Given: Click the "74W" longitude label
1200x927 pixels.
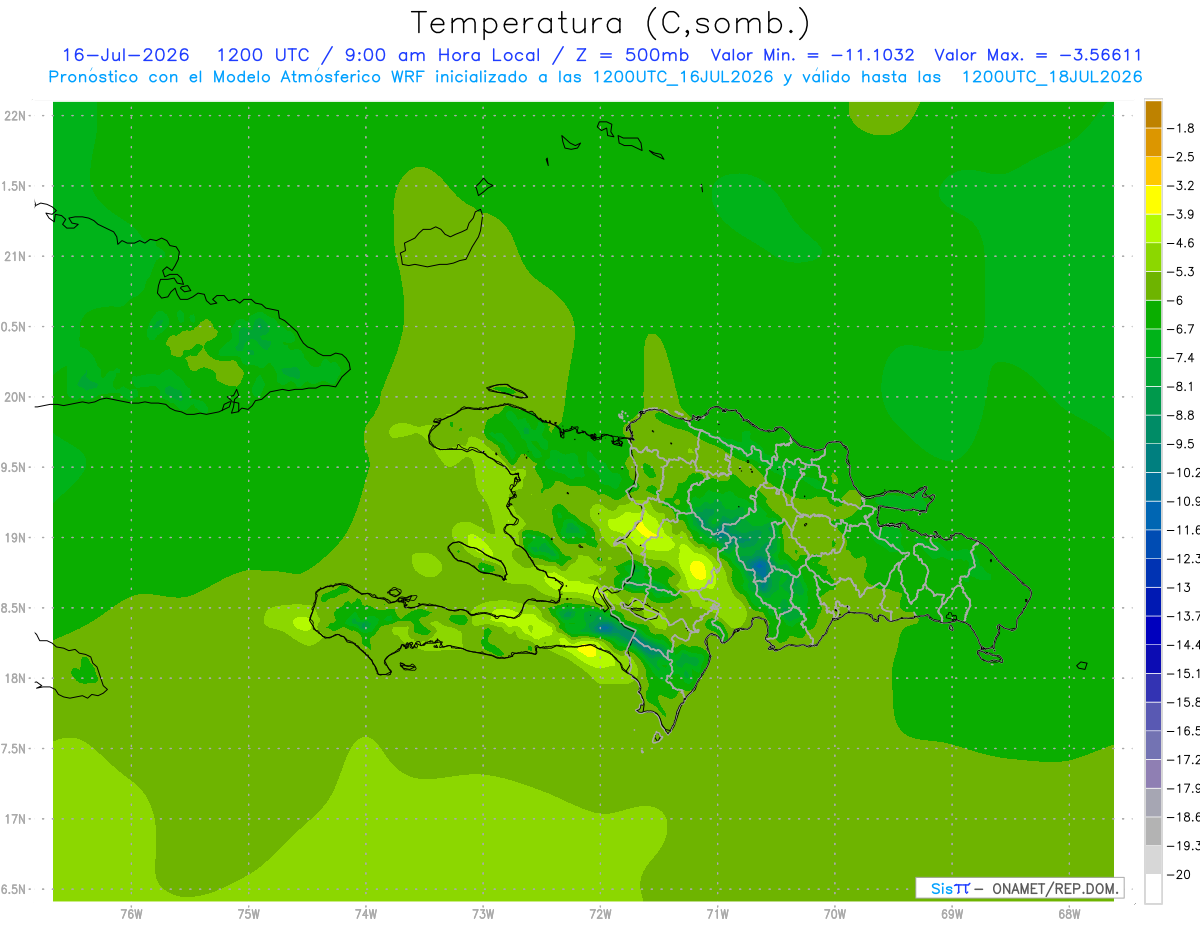Looking at the screenshot, I should tap(365, 913).
